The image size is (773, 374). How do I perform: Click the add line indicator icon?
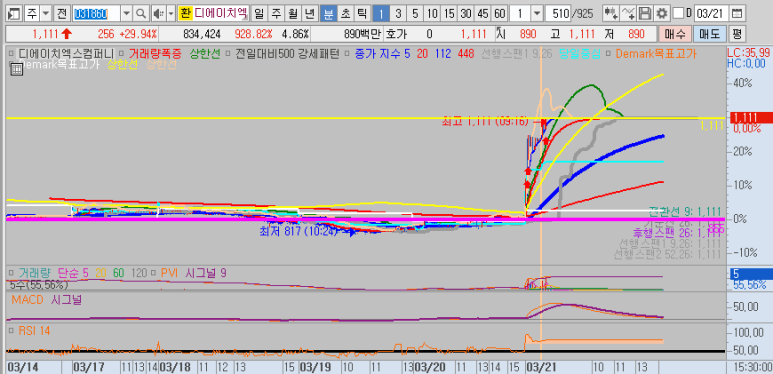(x=628, y=13)
